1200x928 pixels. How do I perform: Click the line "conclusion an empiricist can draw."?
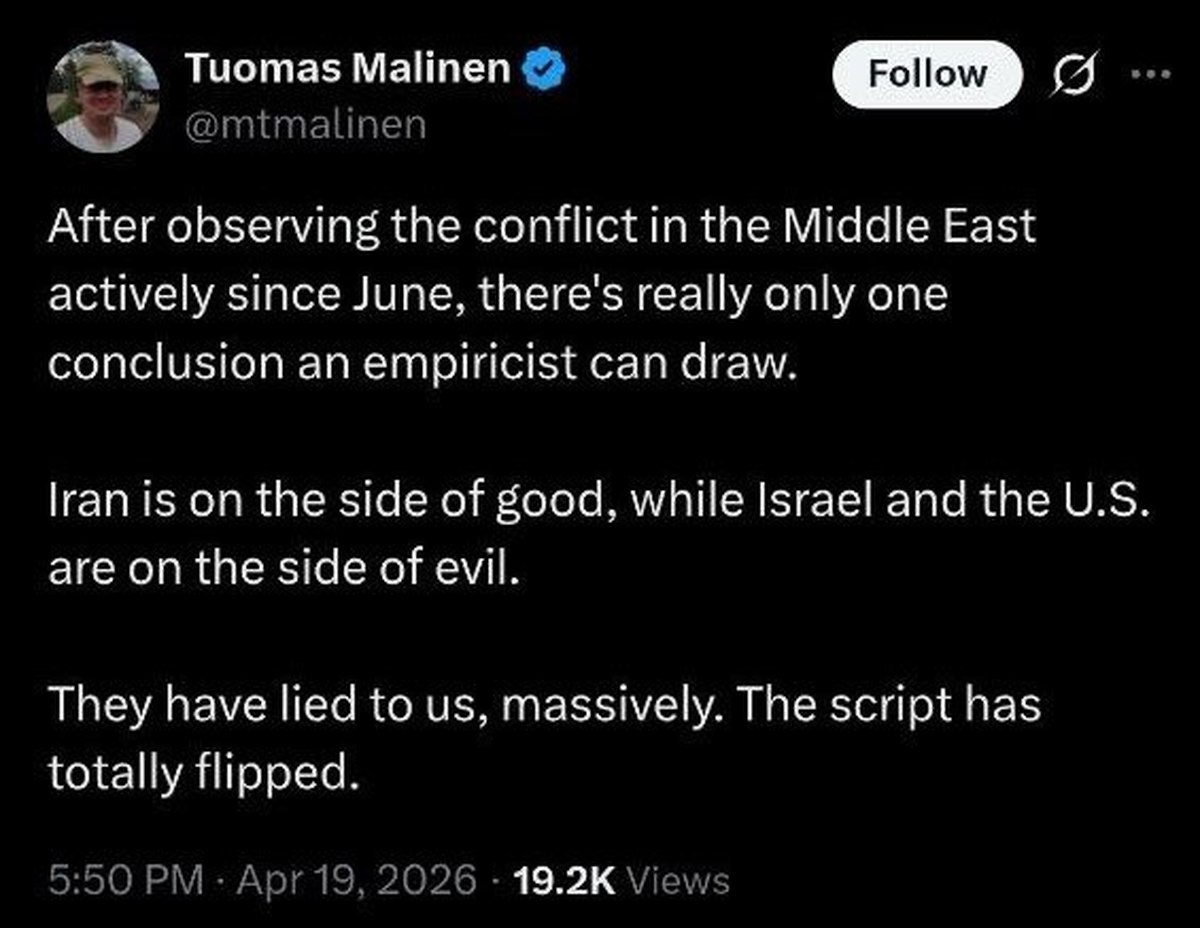click(x=421, y=364)
